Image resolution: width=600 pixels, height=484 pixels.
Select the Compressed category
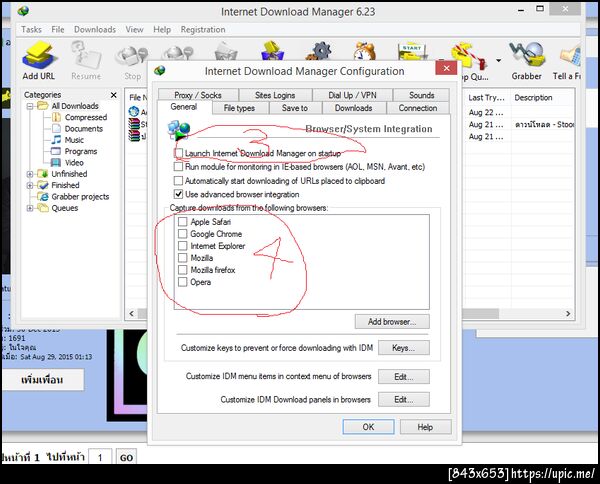[86, 117]
